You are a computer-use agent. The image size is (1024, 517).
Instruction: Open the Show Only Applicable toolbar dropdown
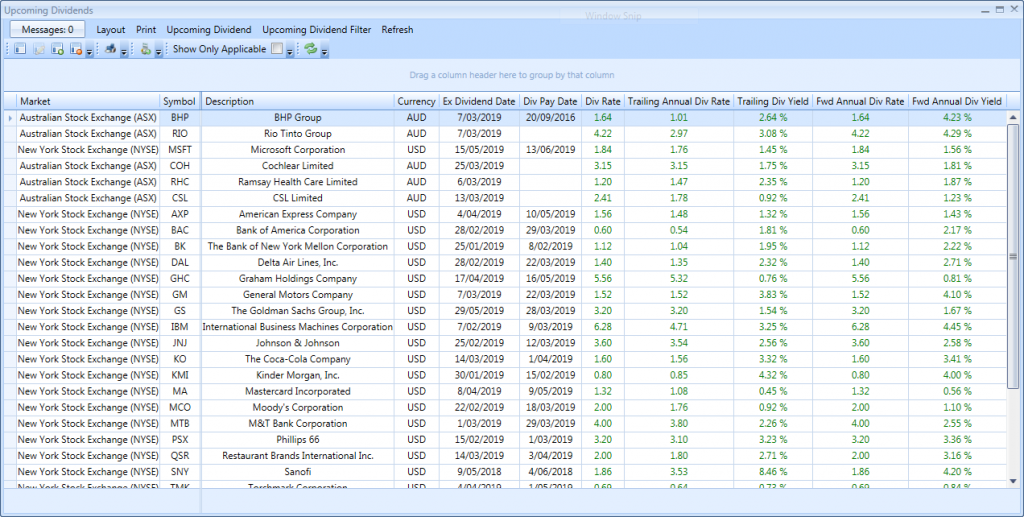[289, 51]
